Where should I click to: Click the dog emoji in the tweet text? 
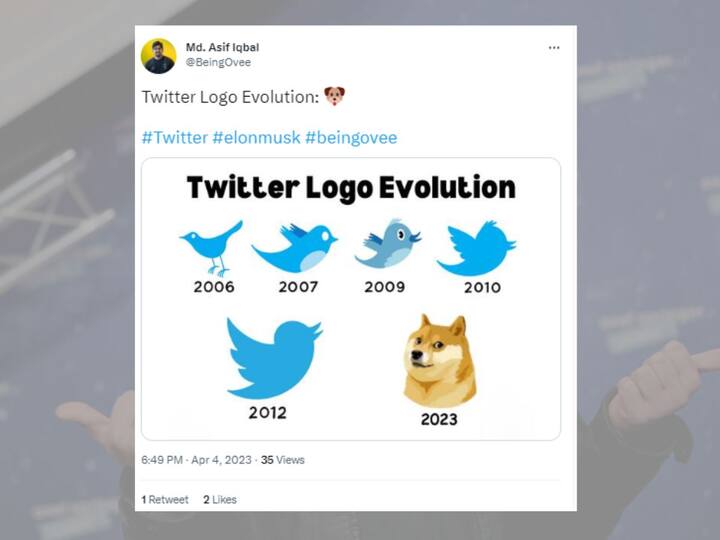coord(334,97)
